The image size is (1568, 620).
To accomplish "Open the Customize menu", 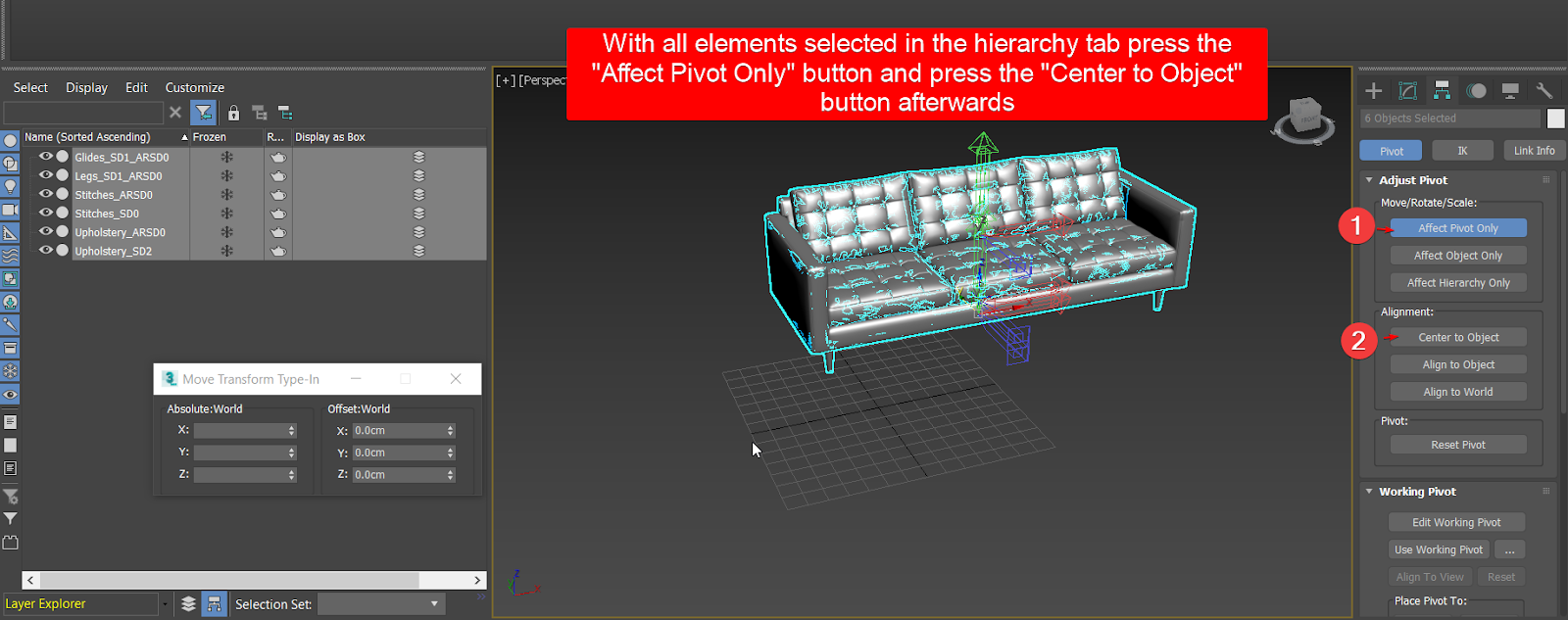I will [194, 87].
